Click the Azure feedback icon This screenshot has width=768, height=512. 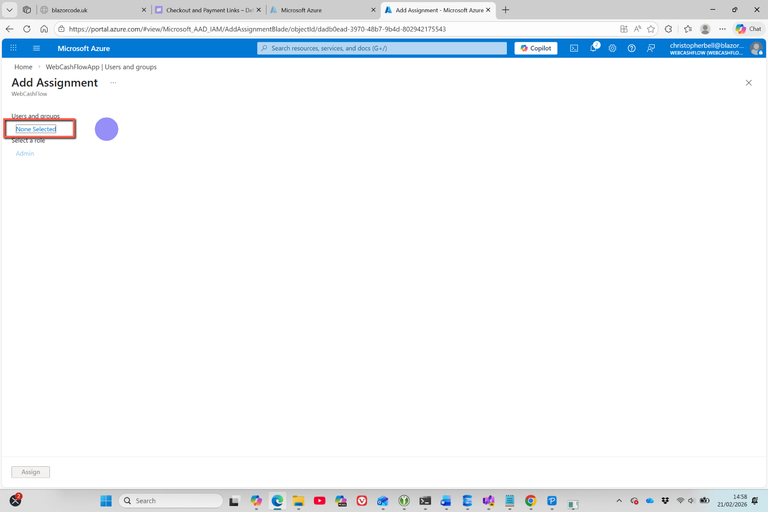tap(651, 48)
